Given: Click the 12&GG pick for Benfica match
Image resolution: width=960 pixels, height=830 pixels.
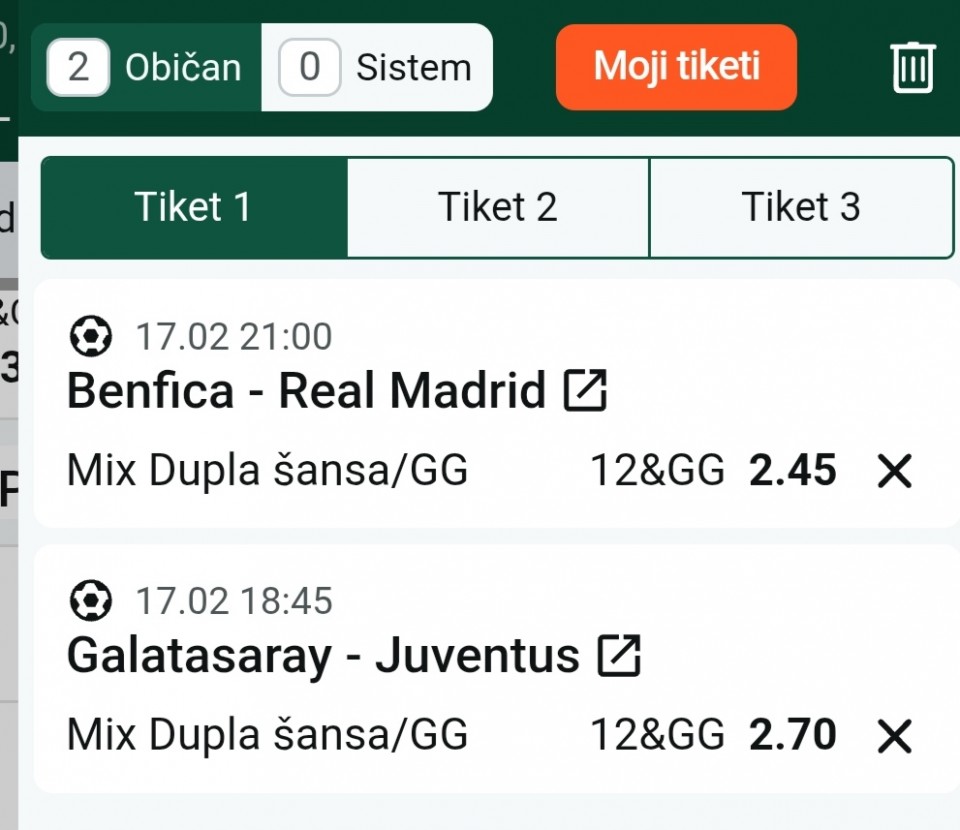Looking at the screenshot, I should point(657,471).
